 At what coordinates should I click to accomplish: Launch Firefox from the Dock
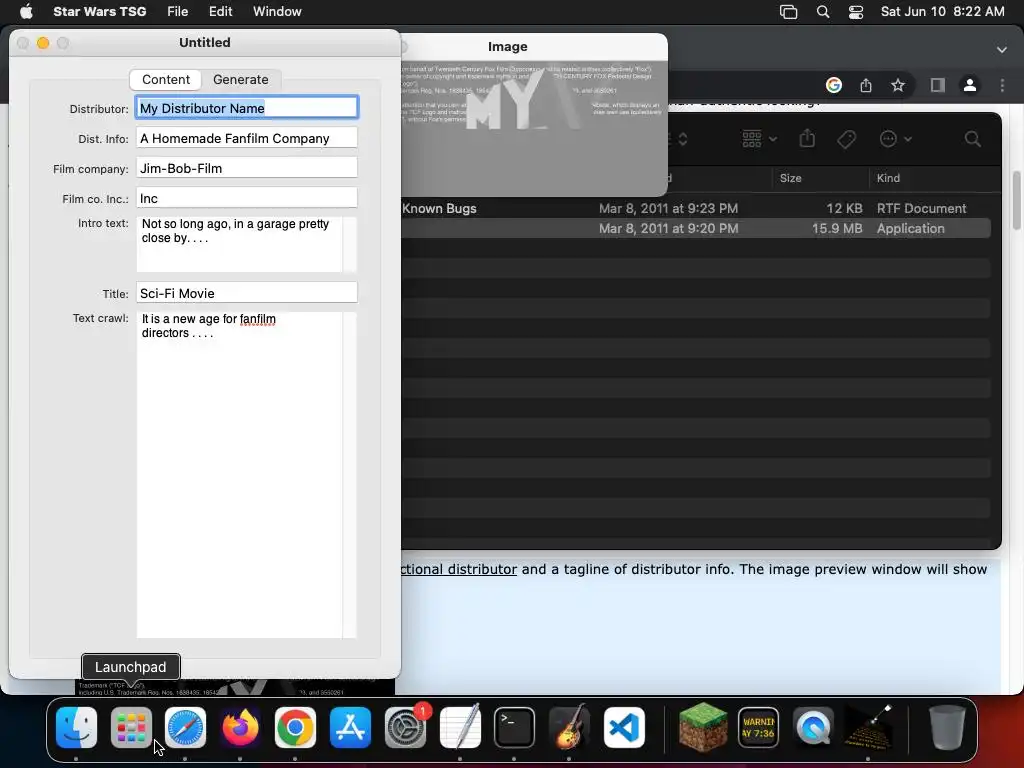240,728
